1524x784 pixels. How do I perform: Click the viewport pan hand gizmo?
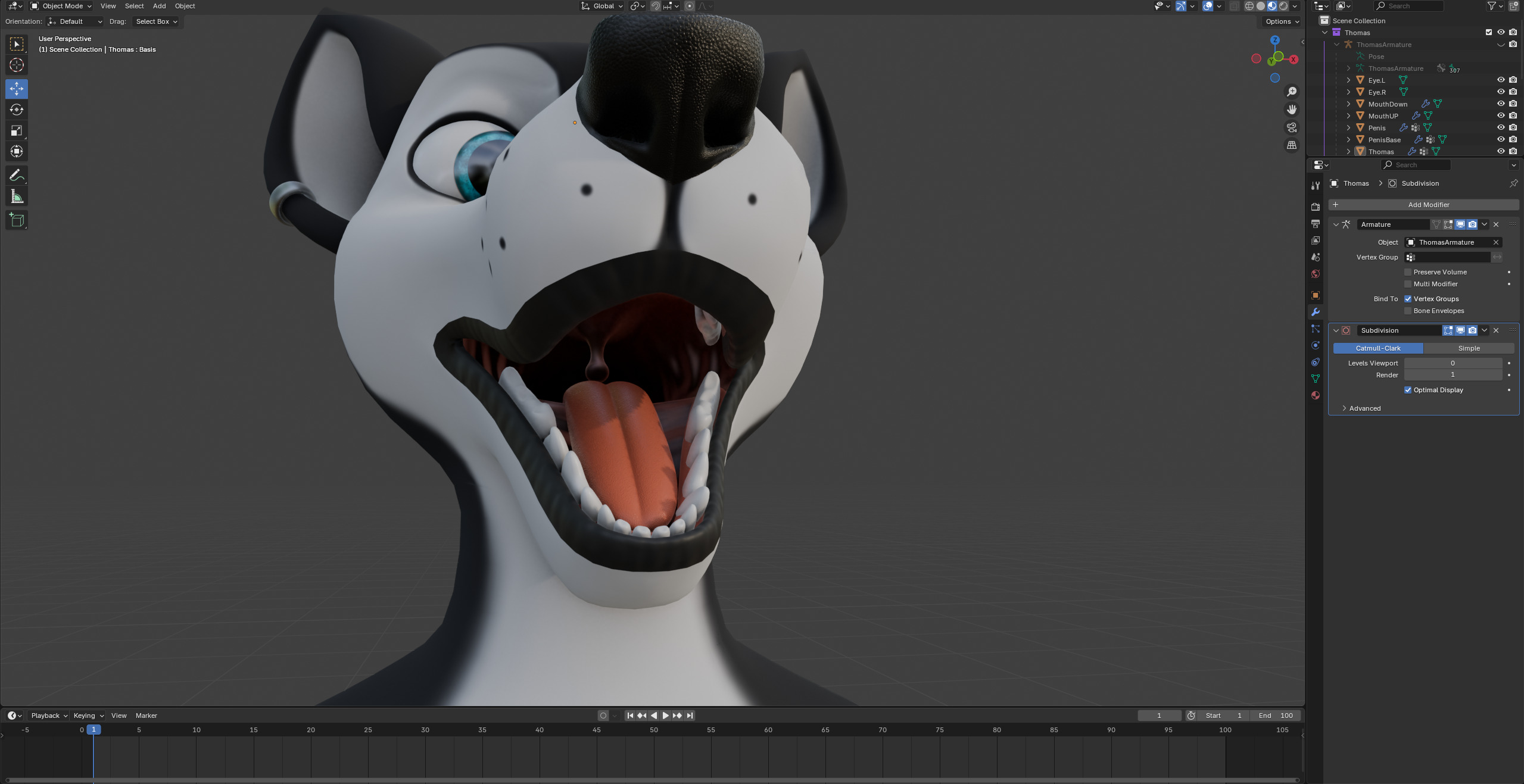(1292, 110)
